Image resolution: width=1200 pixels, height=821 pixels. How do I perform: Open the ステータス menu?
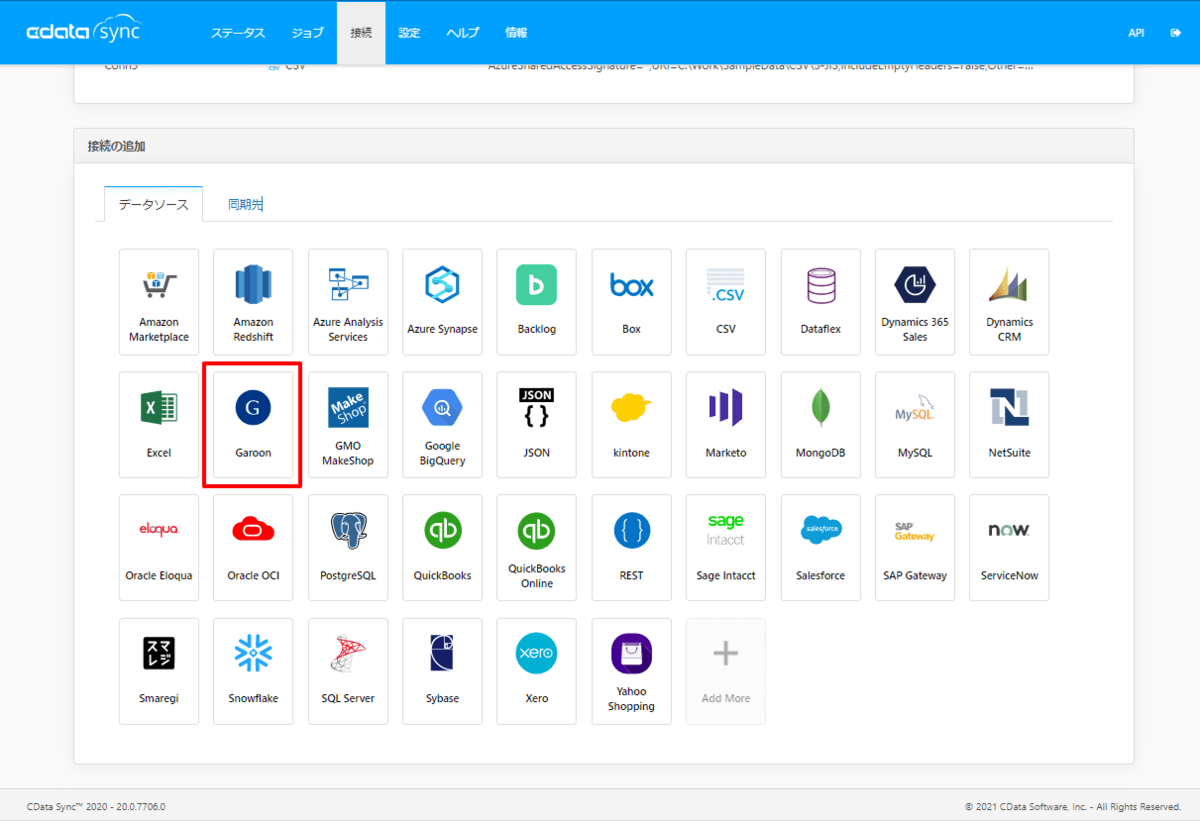(x=238, y=33)
